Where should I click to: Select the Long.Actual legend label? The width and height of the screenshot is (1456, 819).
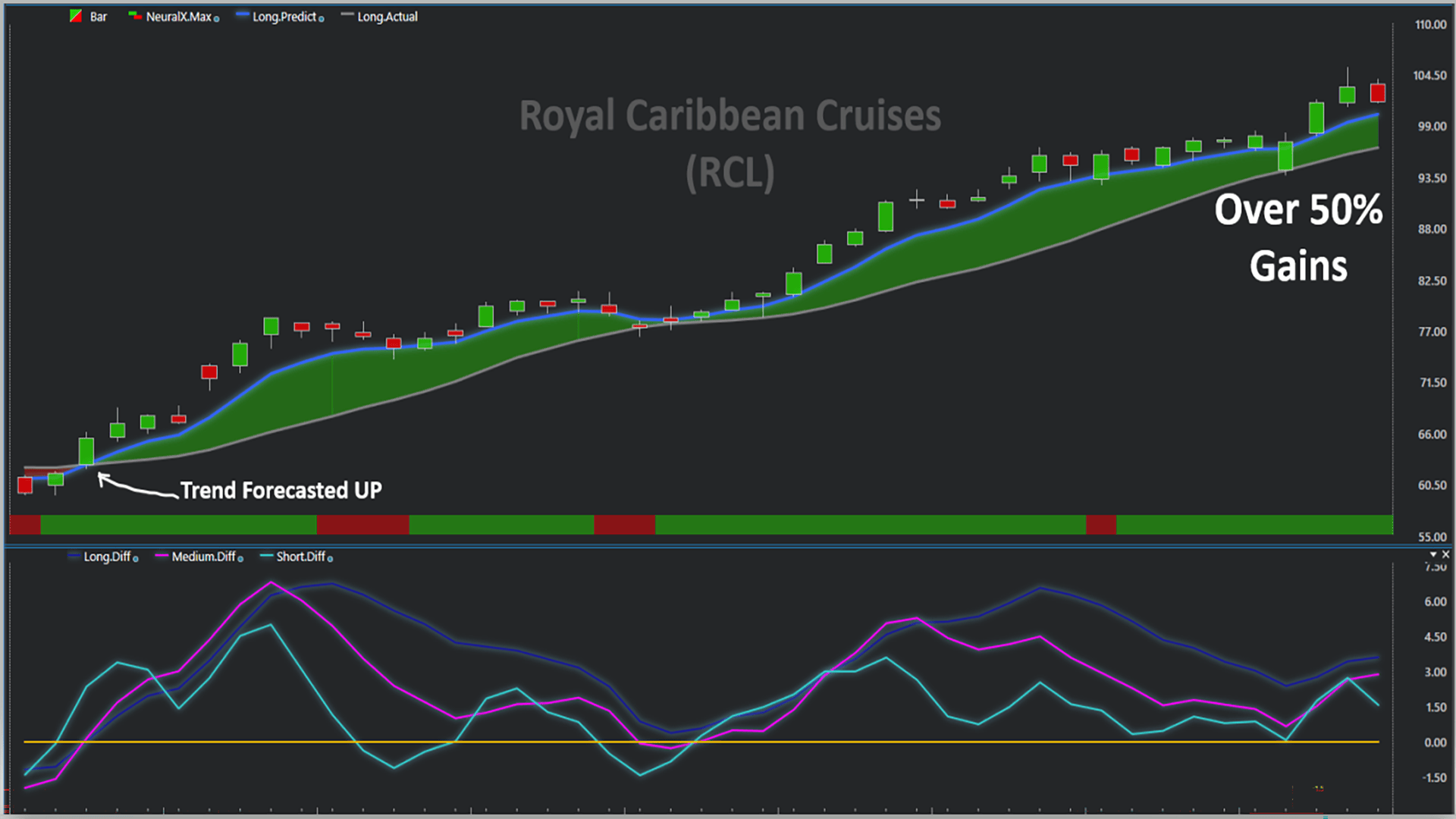point(388,17)
